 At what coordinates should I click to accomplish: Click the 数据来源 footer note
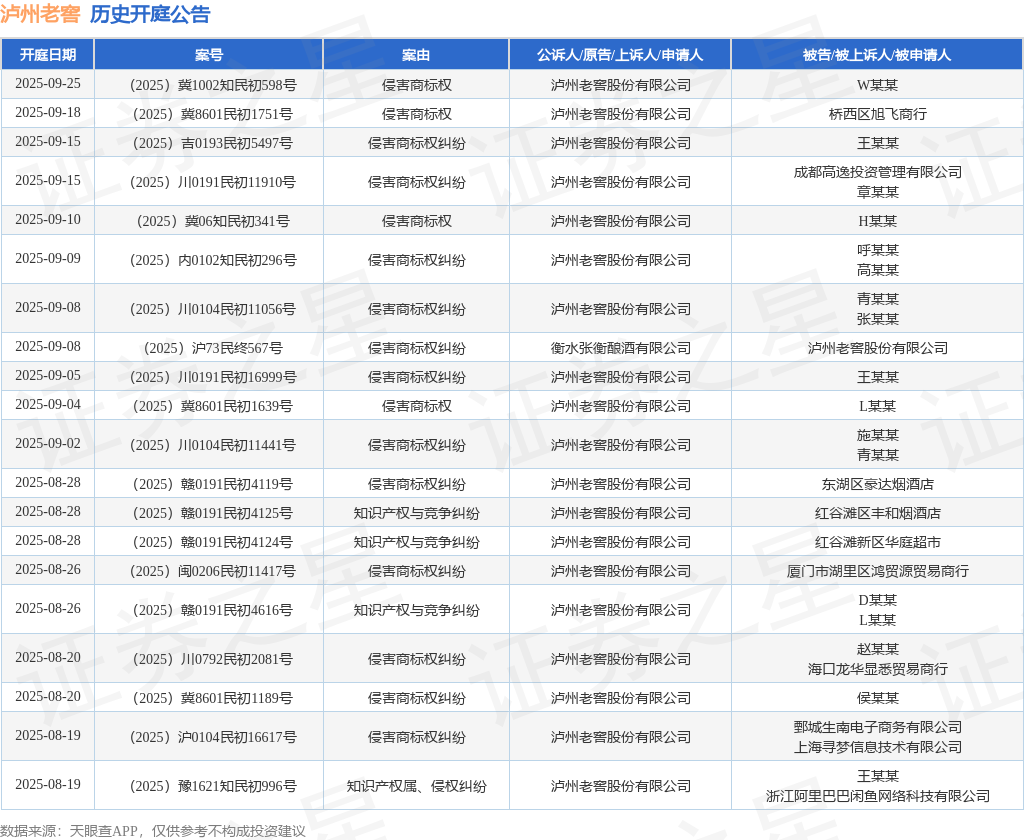tap(153, 831)
